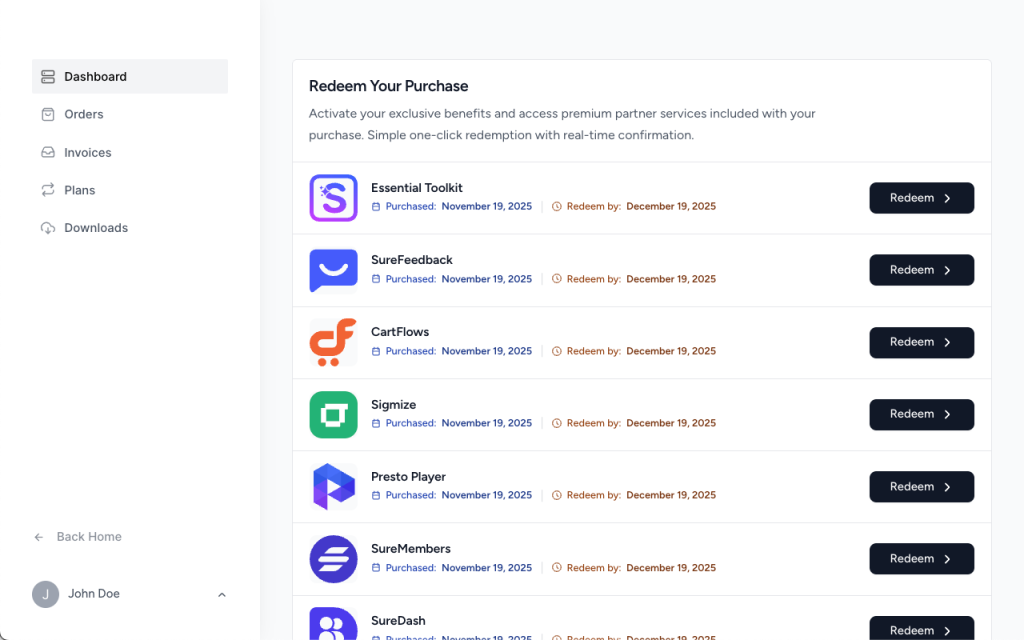
Task: Click SureMembers redeem-by clock icon
Action: (556, 568)
